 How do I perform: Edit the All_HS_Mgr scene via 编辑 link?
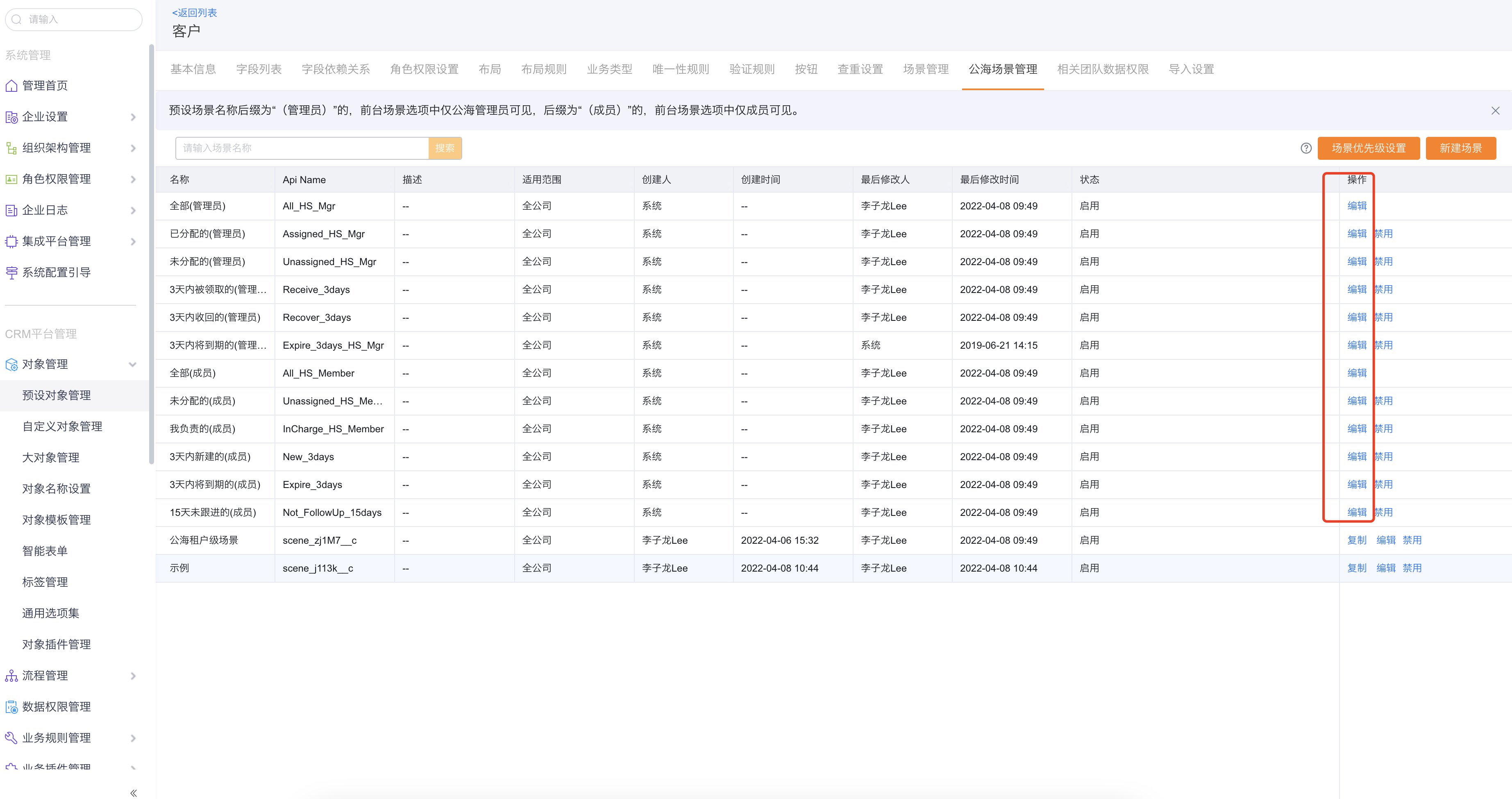pyautogui.click(x=1357, y=205)
